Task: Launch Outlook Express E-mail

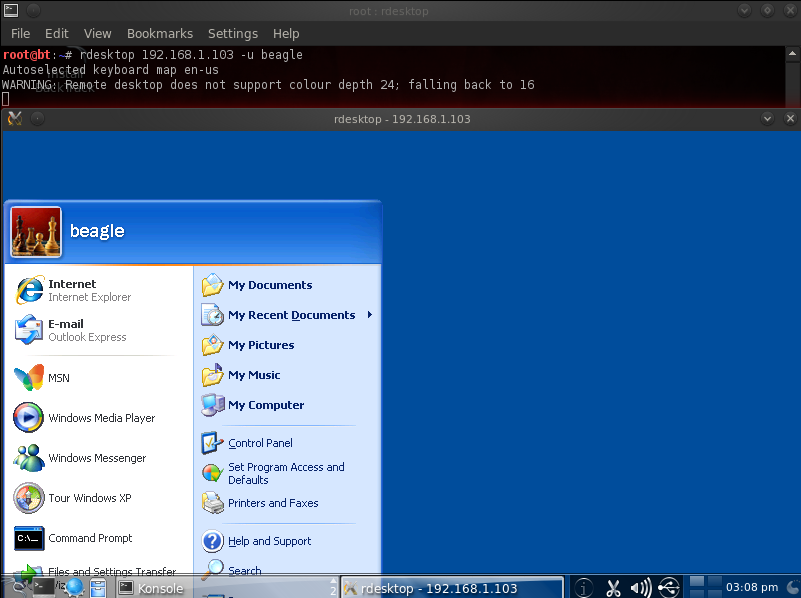Action: coord(72,330)
